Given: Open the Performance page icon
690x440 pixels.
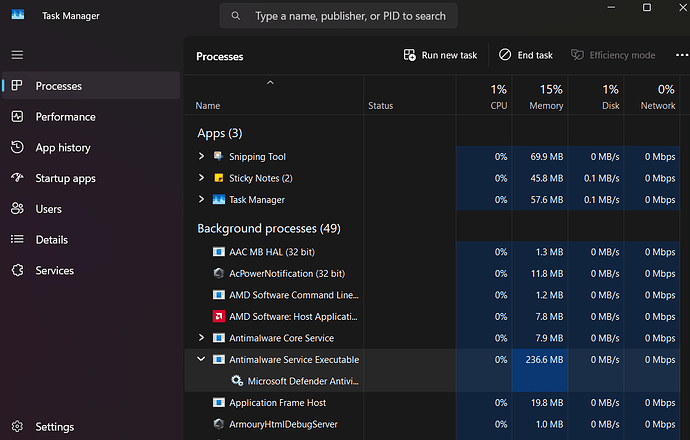Looking at the screenshot, I should 17,117.
